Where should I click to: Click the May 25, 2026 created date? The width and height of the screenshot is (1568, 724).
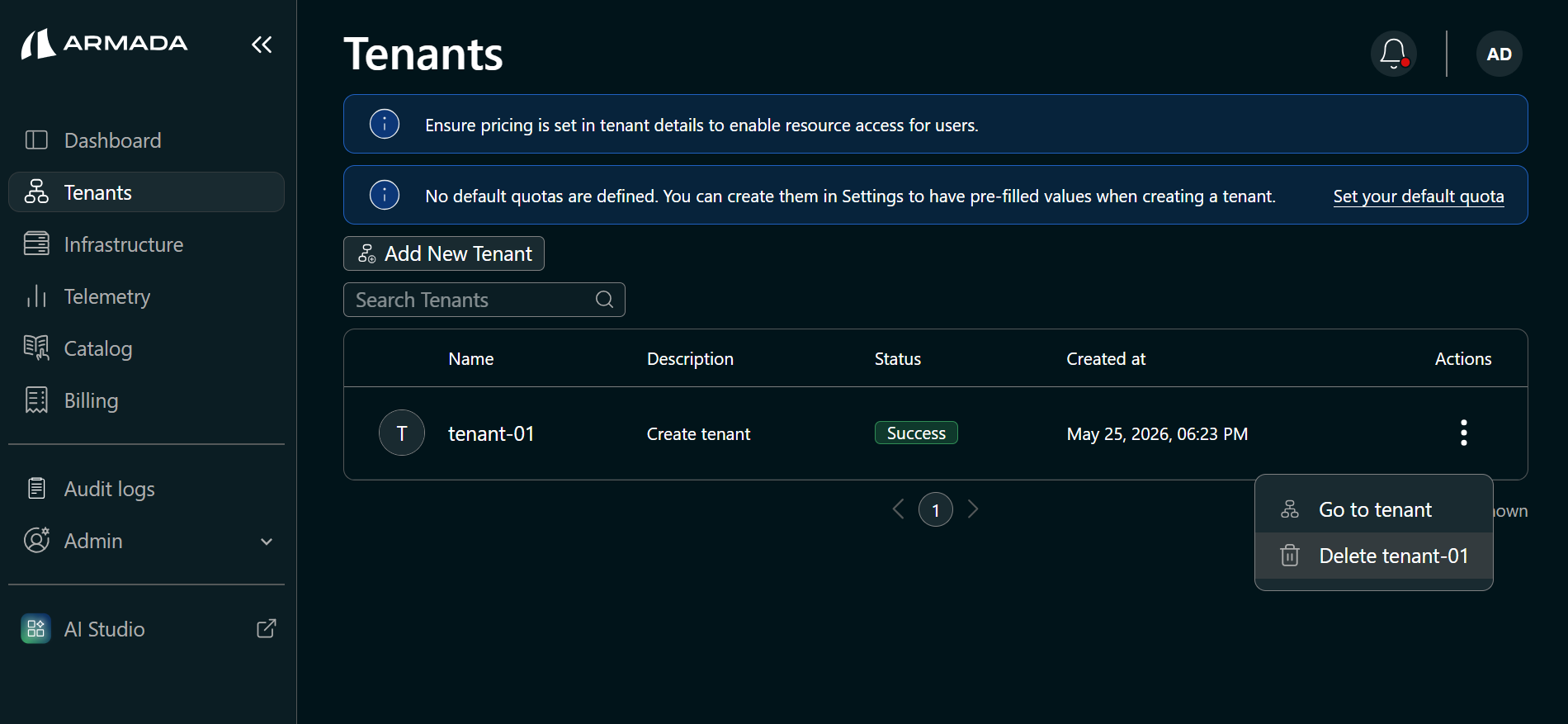click(x=1157, y=434)
